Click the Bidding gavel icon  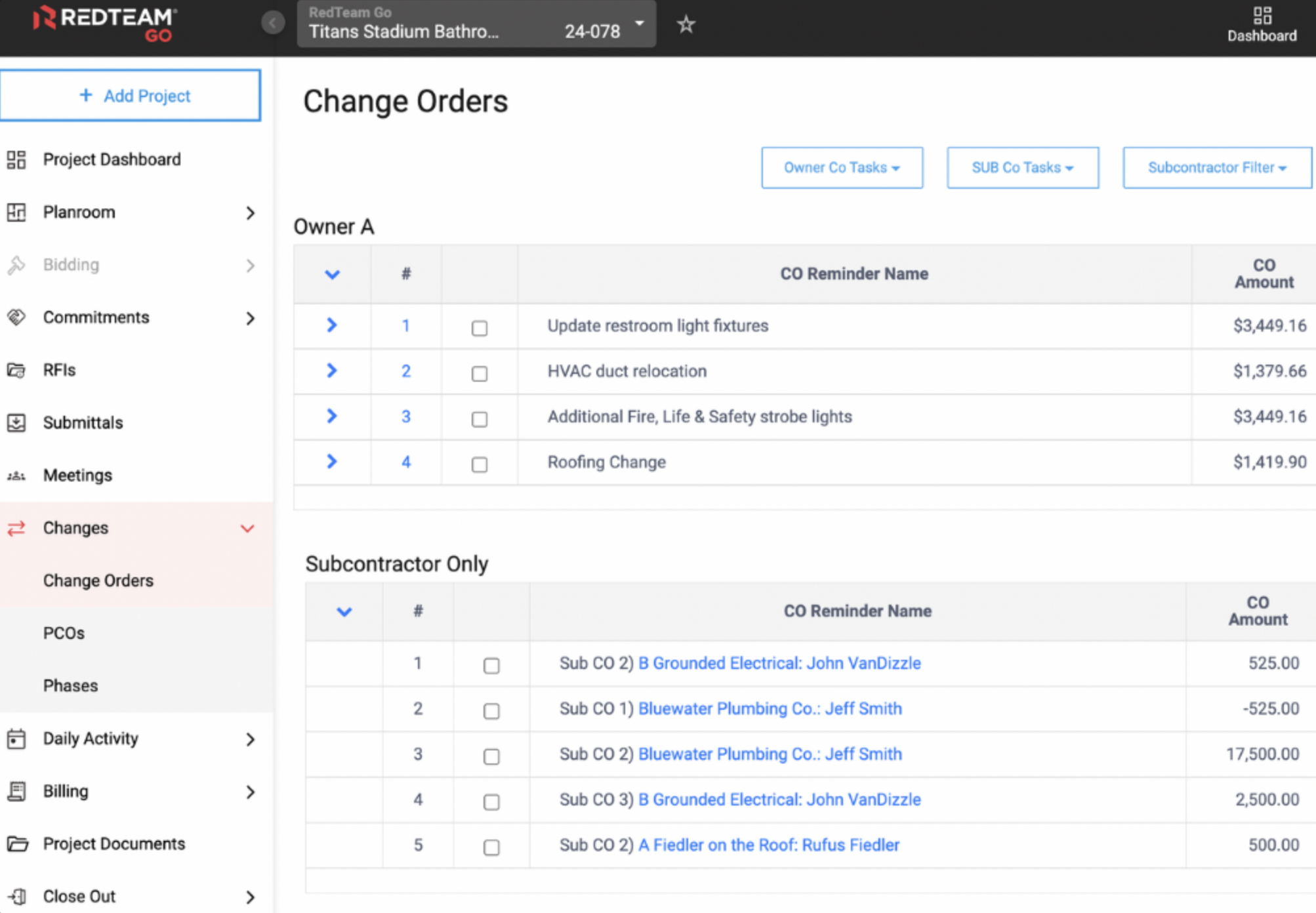point(16,265)
